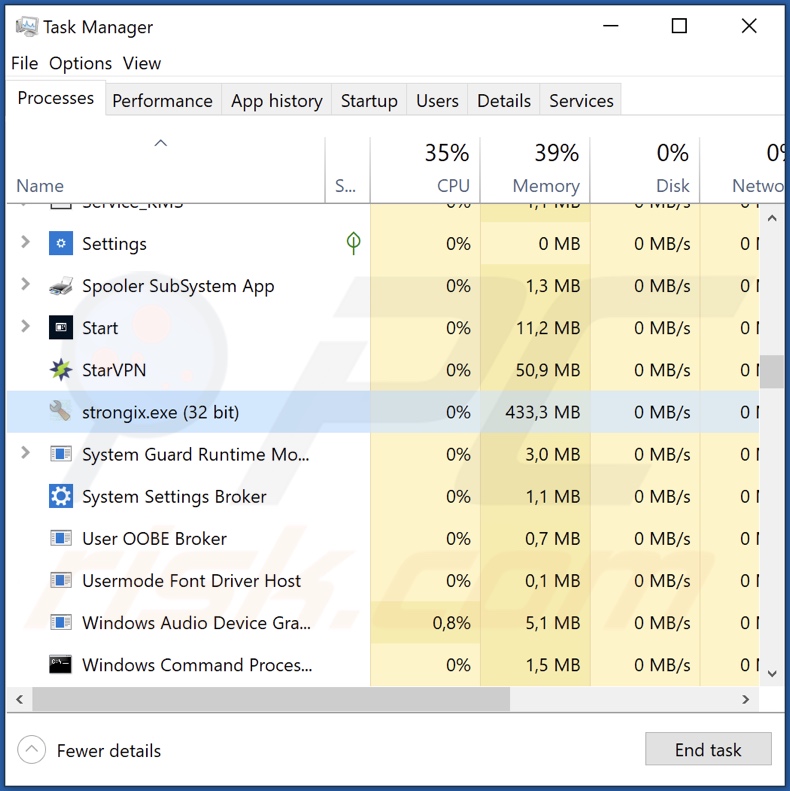
Task: Click the Fewer details arrow icon
Action: coord(31,750)
